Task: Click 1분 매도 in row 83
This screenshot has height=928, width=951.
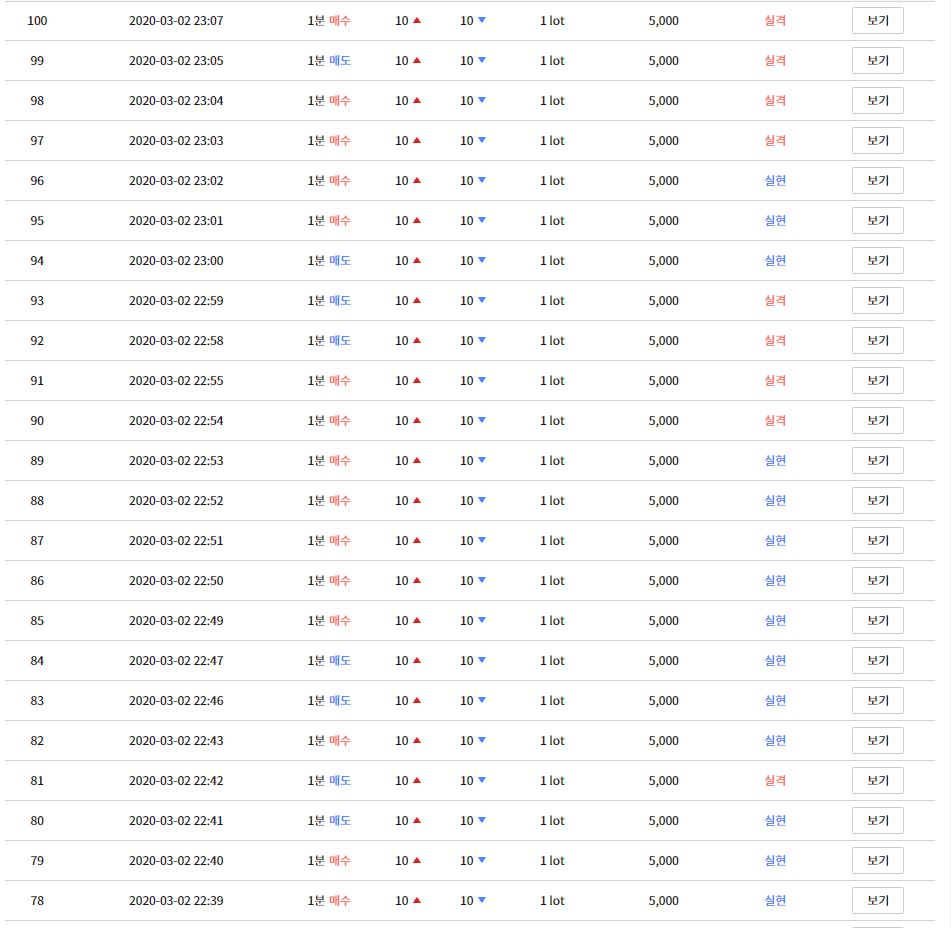Action: click(329, 701)
